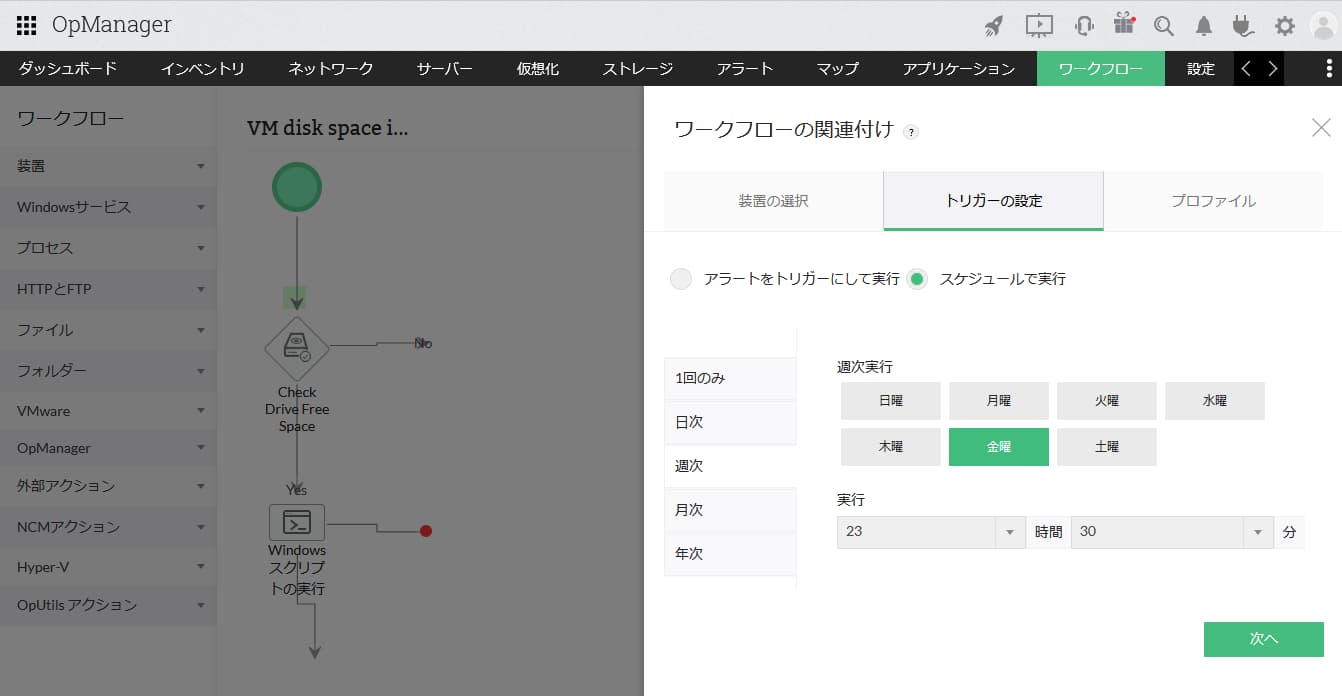Expand the OpManager sidebar category
Screen dimensions: 1342x696
click(x=108, y=448)
